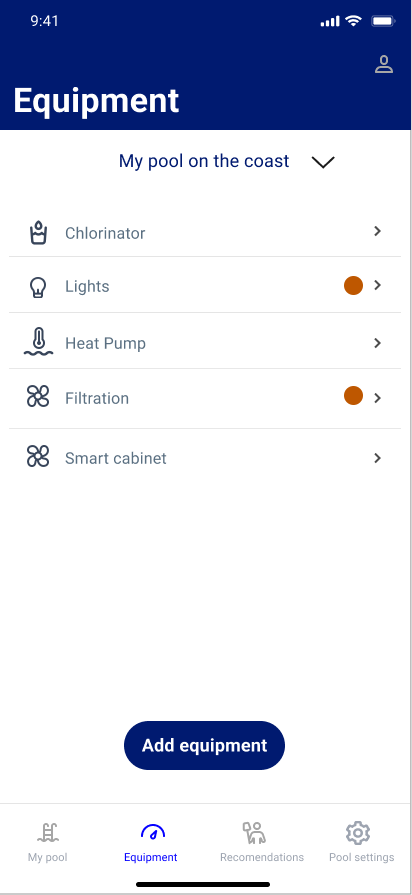The image size is (412, 895).
Task: Tap the Filtration fan icon
Action: point(38,397)
